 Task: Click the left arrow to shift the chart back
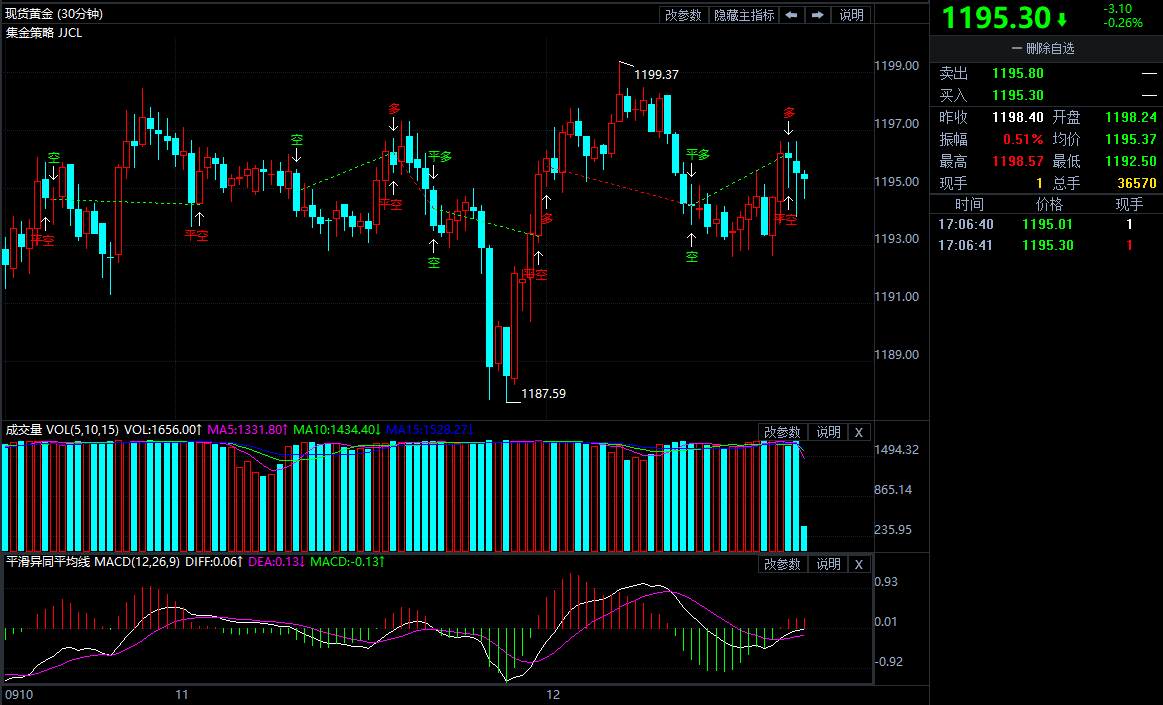791,15
